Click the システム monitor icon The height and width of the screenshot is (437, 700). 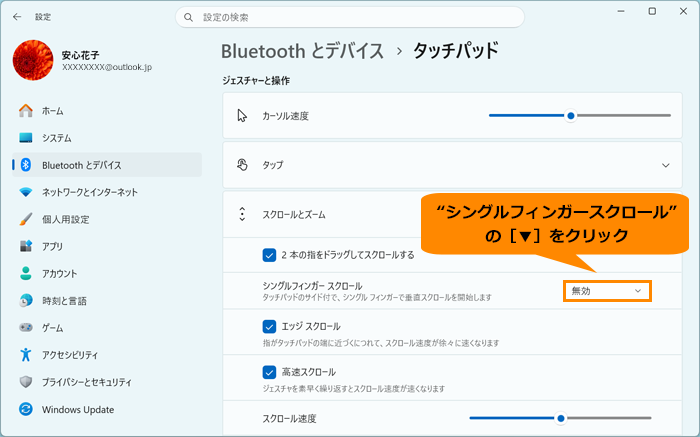click(x=26, y=138)
